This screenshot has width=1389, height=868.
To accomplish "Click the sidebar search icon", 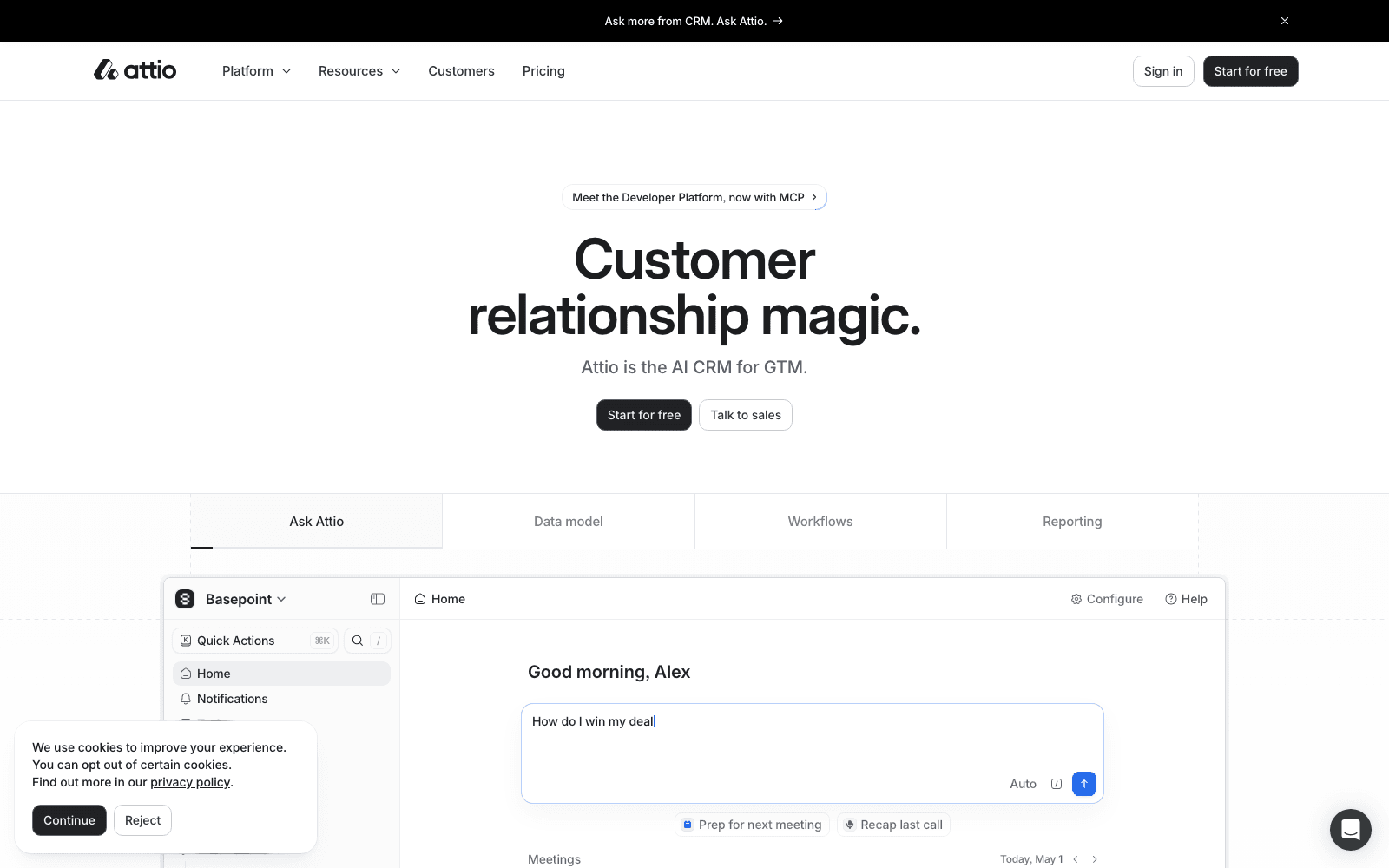I will [358, 641].
